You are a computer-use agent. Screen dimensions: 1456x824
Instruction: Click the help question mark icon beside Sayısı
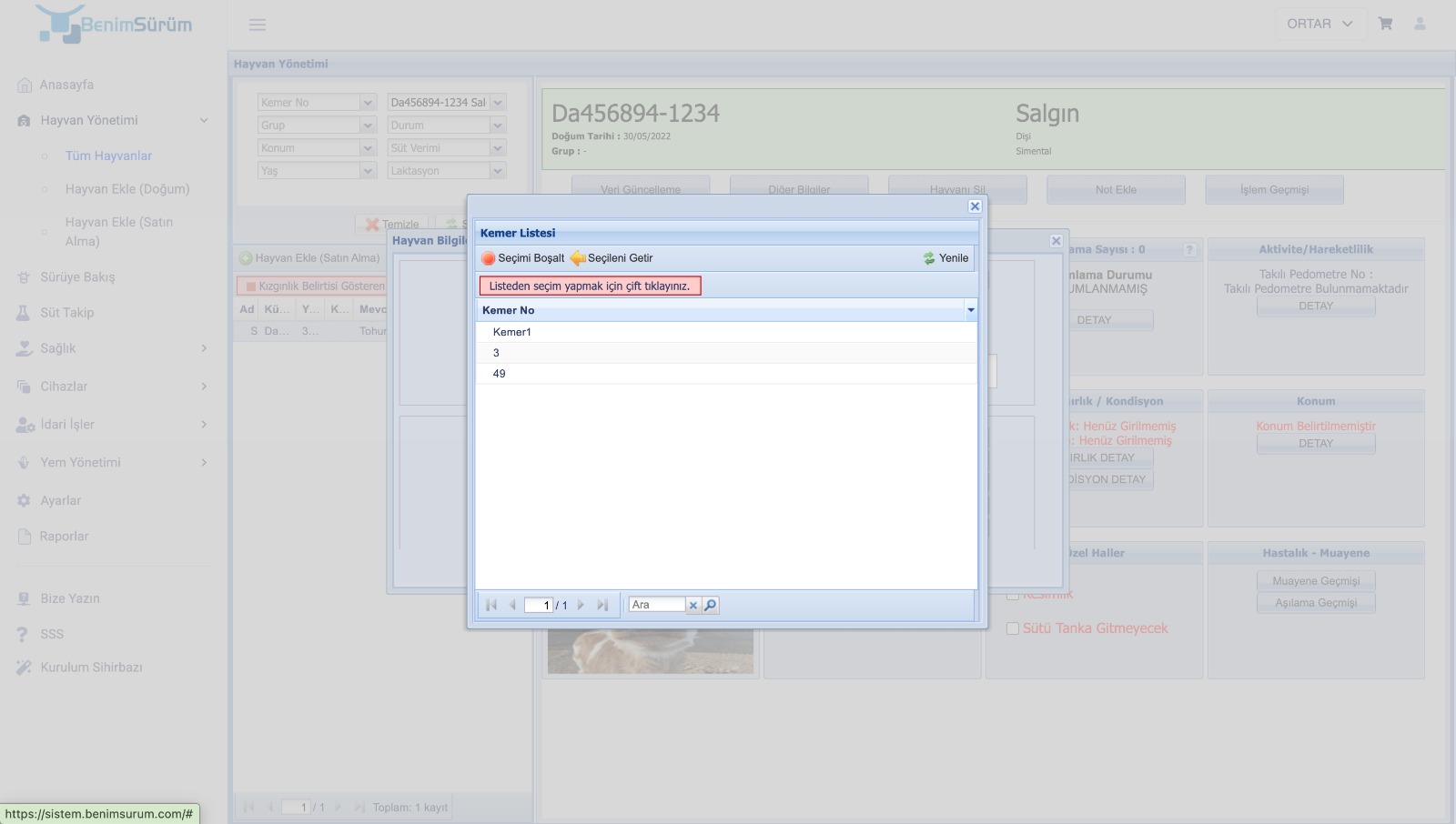(x=1189, y=250)
